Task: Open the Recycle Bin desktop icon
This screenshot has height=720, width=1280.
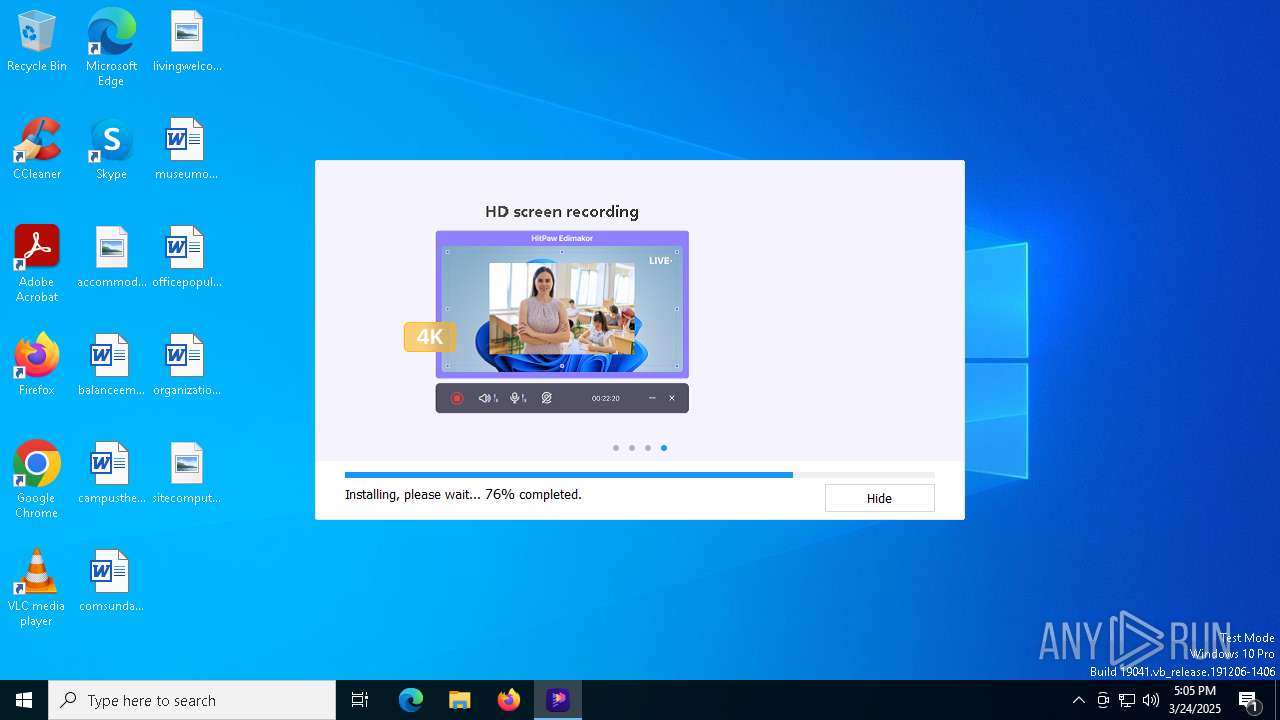Action: (x=37, y=42)
